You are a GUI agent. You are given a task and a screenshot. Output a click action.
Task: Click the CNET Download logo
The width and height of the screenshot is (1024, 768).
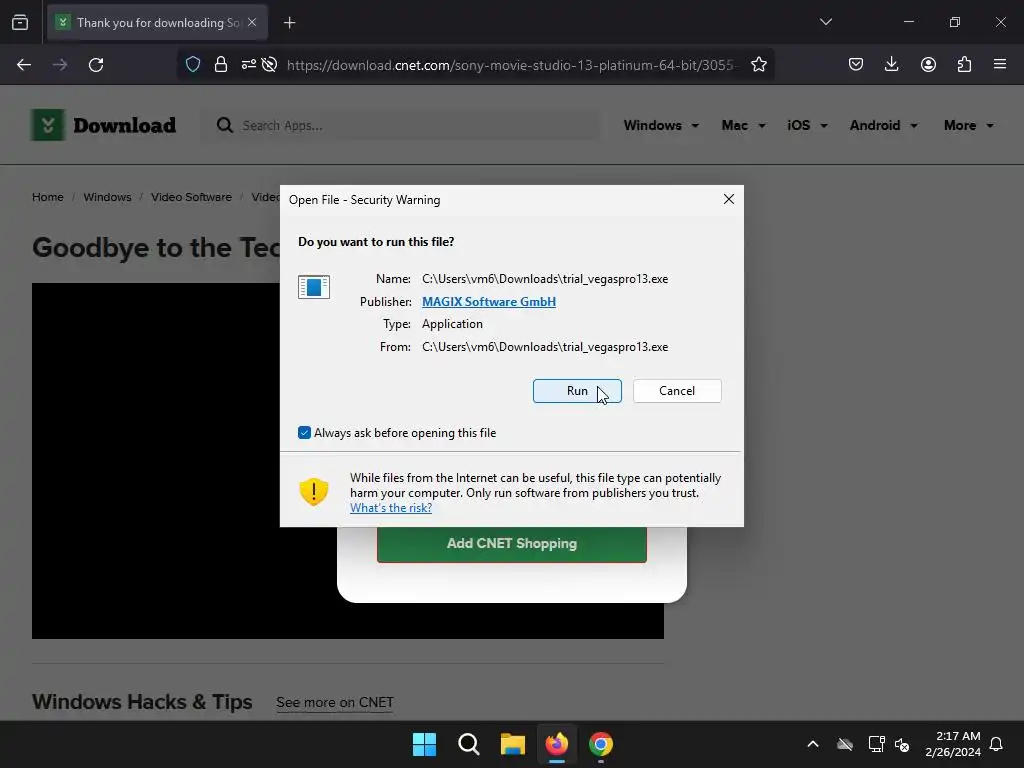click(x=103, y=125)
